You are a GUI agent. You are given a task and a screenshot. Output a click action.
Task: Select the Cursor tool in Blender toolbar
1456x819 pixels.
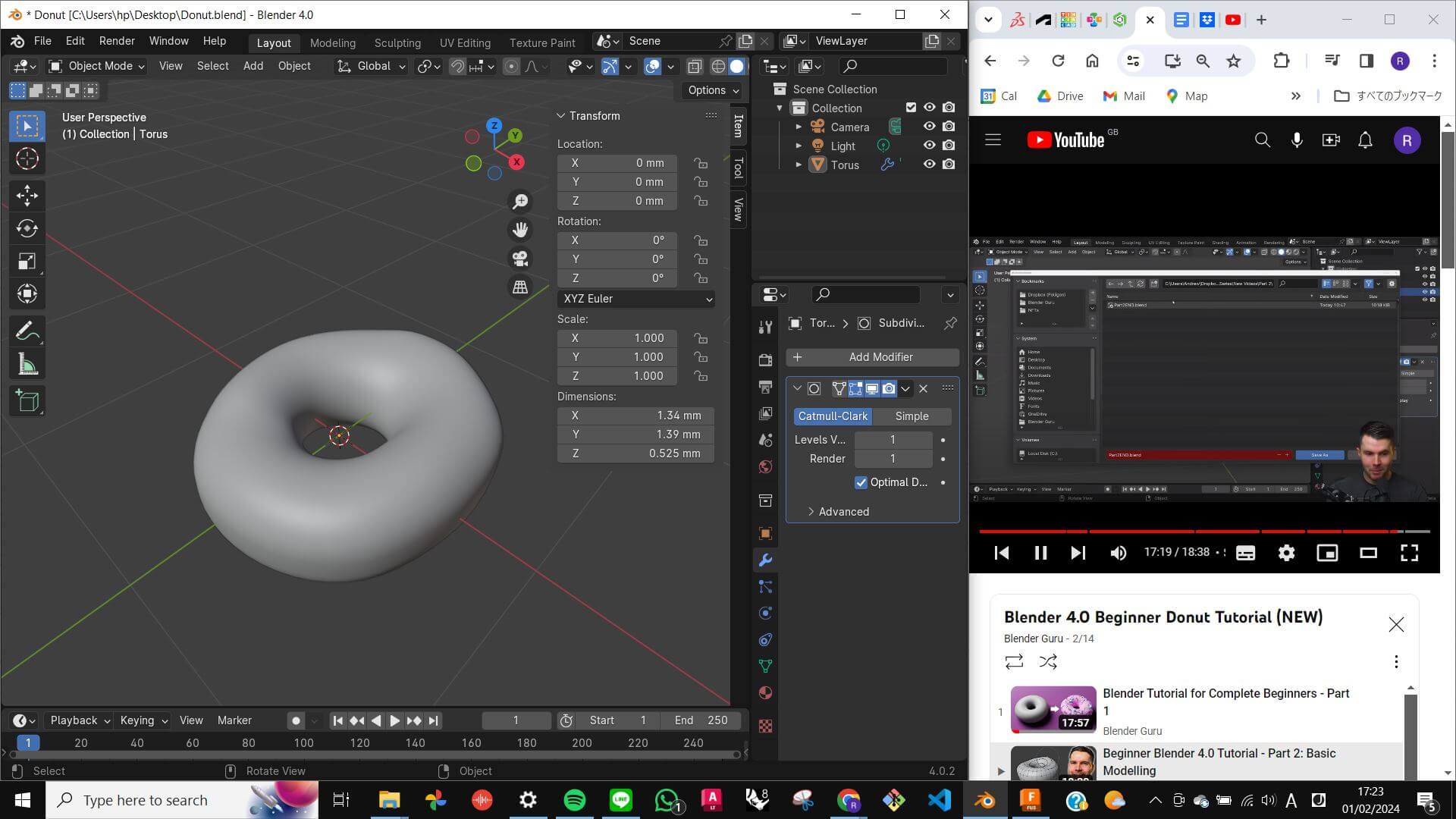pyautogui.click(x=27, y=159)
